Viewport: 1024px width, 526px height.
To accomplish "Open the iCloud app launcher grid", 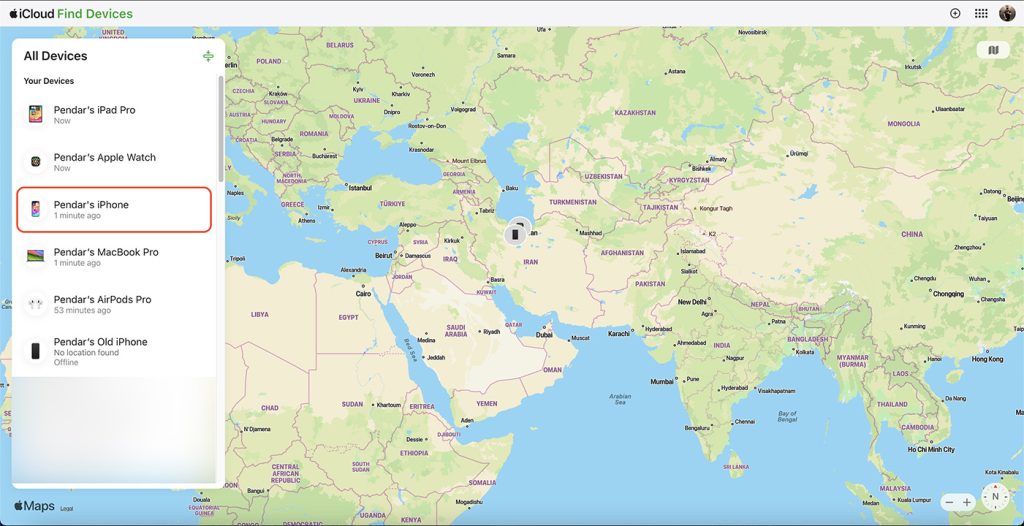I will click(981, 14).
